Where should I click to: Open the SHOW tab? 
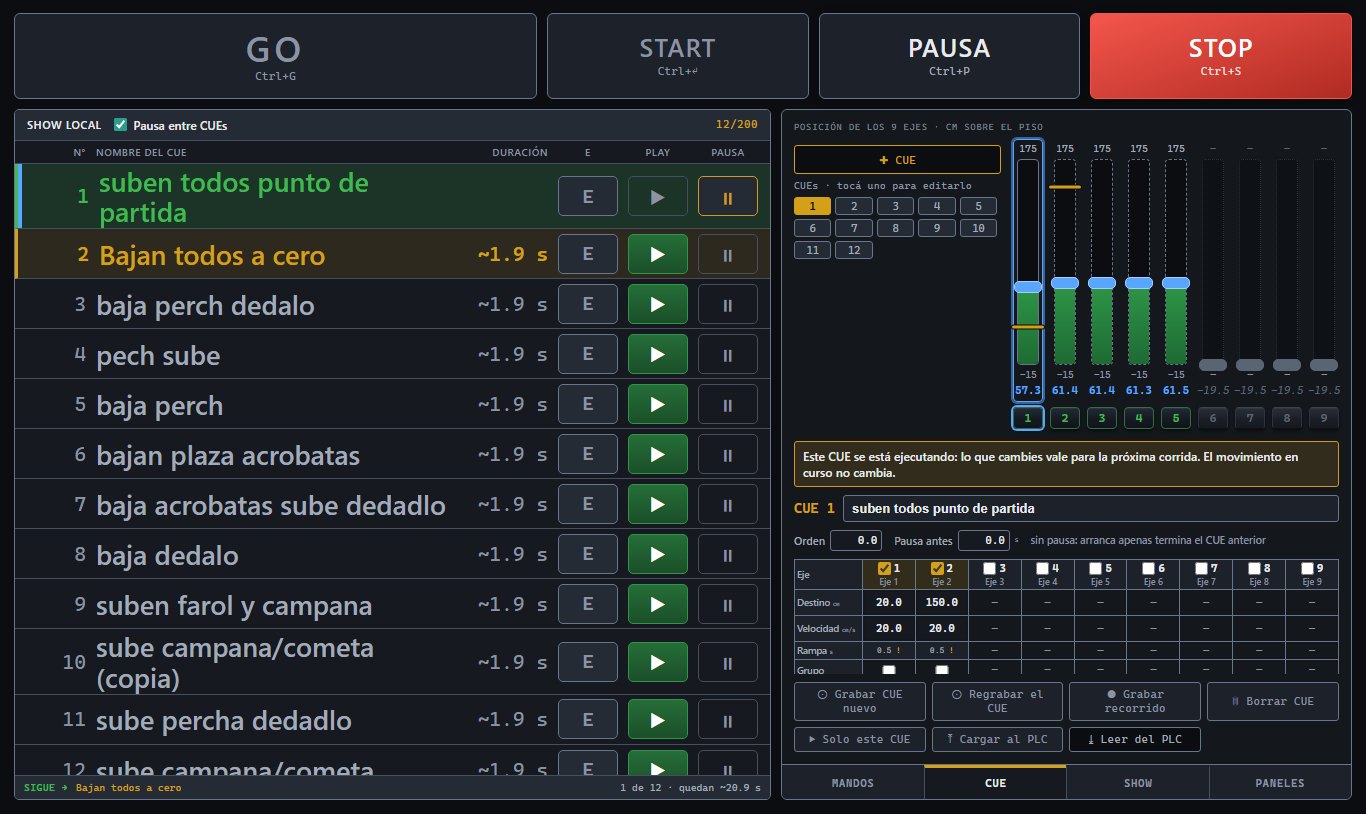click(1138, 783)
